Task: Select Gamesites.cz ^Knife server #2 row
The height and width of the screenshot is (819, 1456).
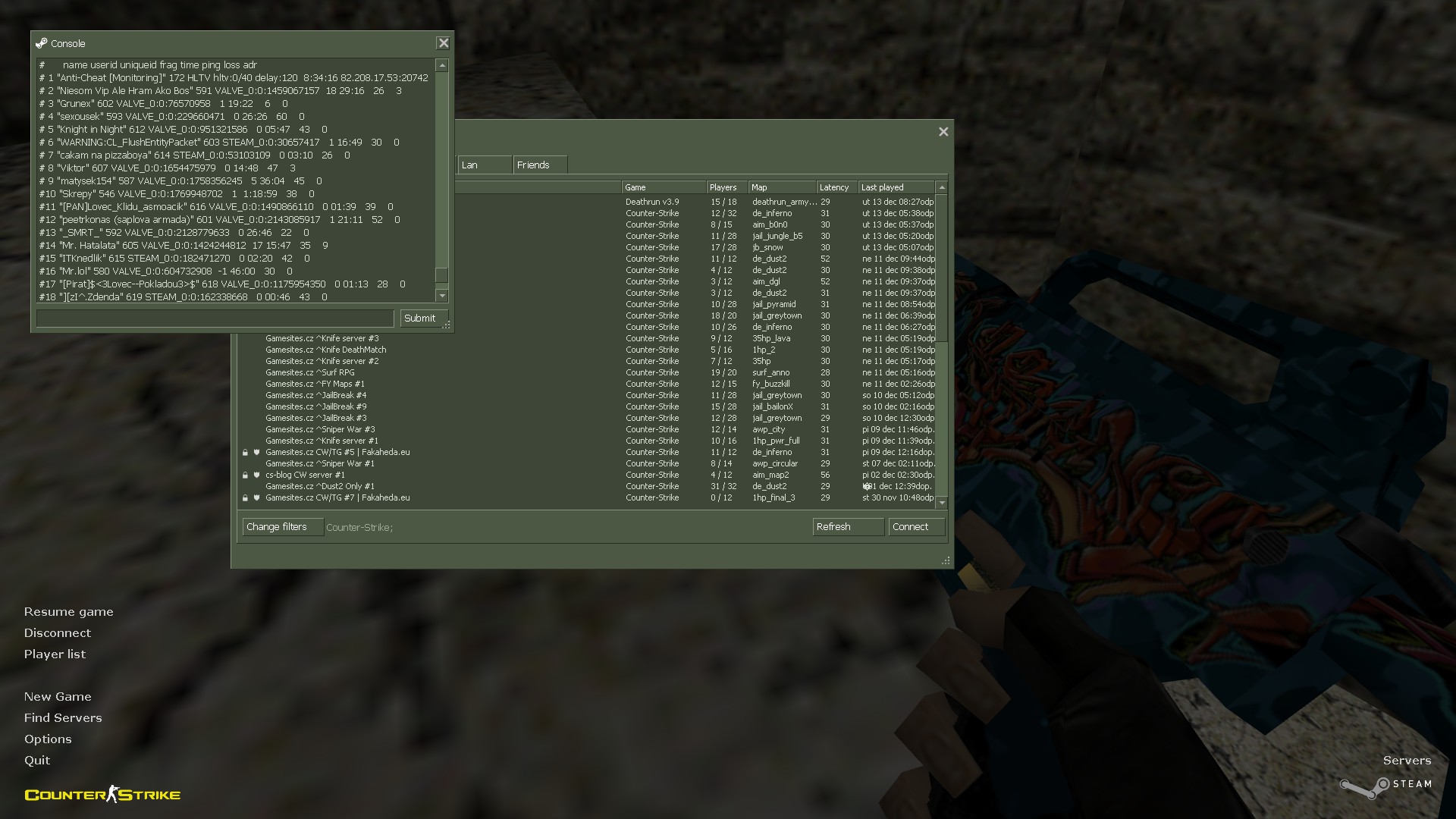Action: tap(587, 362)
